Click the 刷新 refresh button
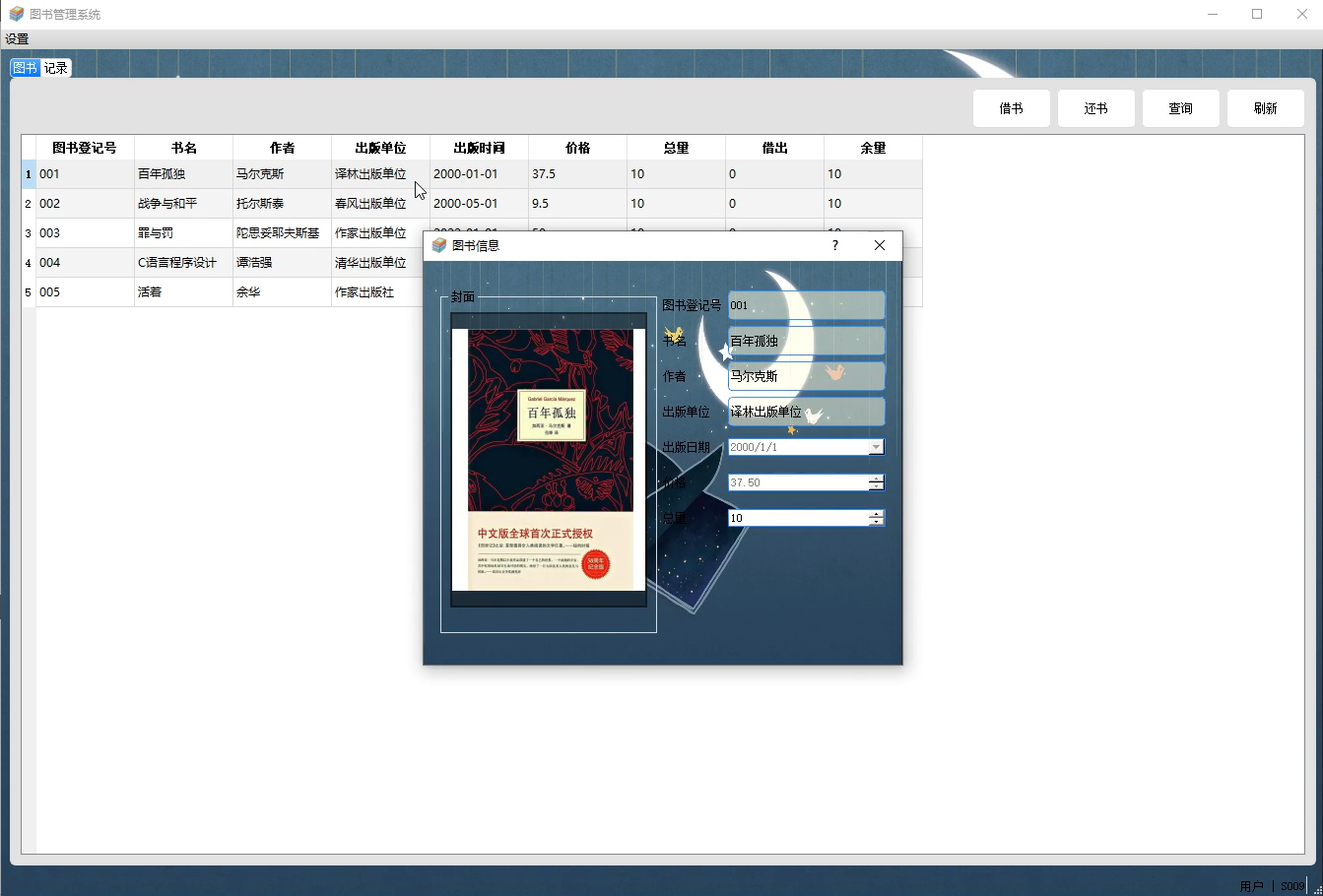 (x=1265, y=108)
